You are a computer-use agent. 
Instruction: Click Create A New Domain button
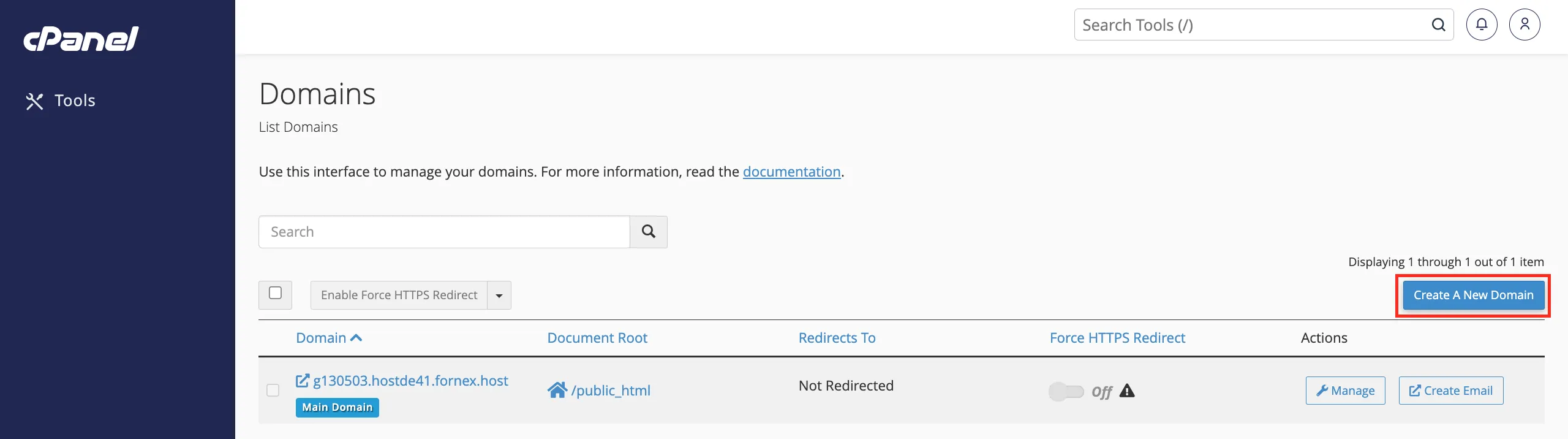(1473, 295)
